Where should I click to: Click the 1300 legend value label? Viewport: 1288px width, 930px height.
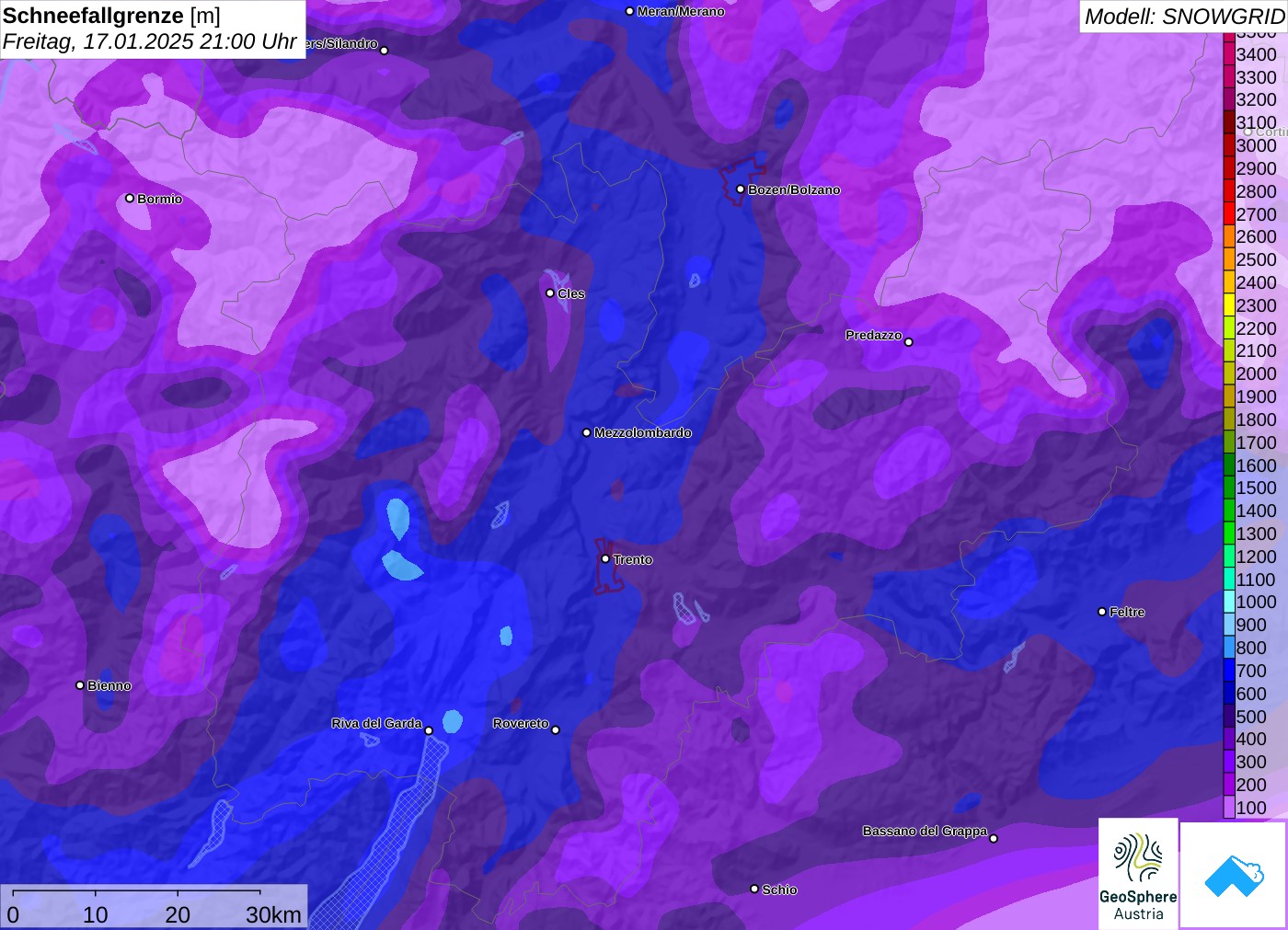[x=1257, y=534]
